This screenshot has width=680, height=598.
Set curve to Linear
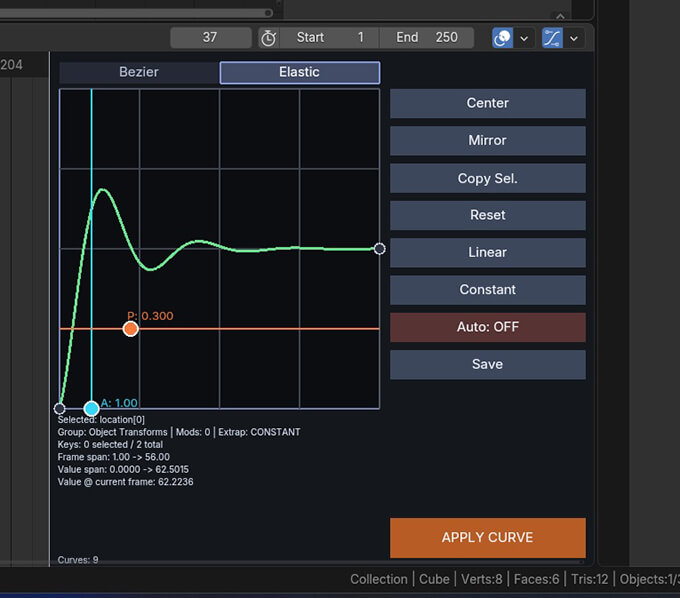(x=487, y=252)
